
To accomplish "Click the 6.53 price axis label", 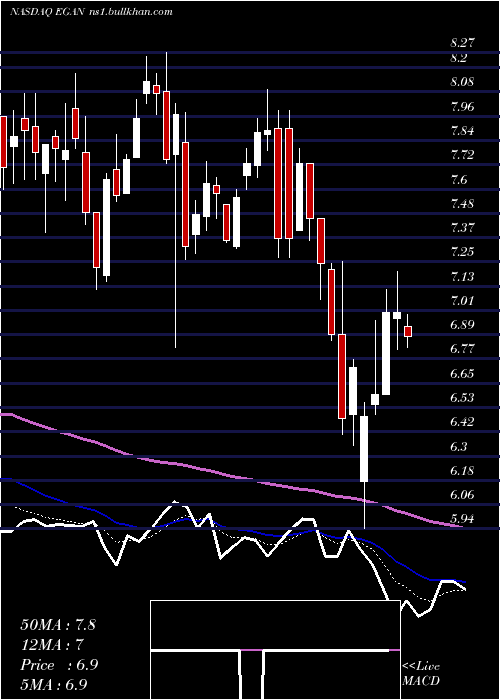I will [x=462, y=397].
